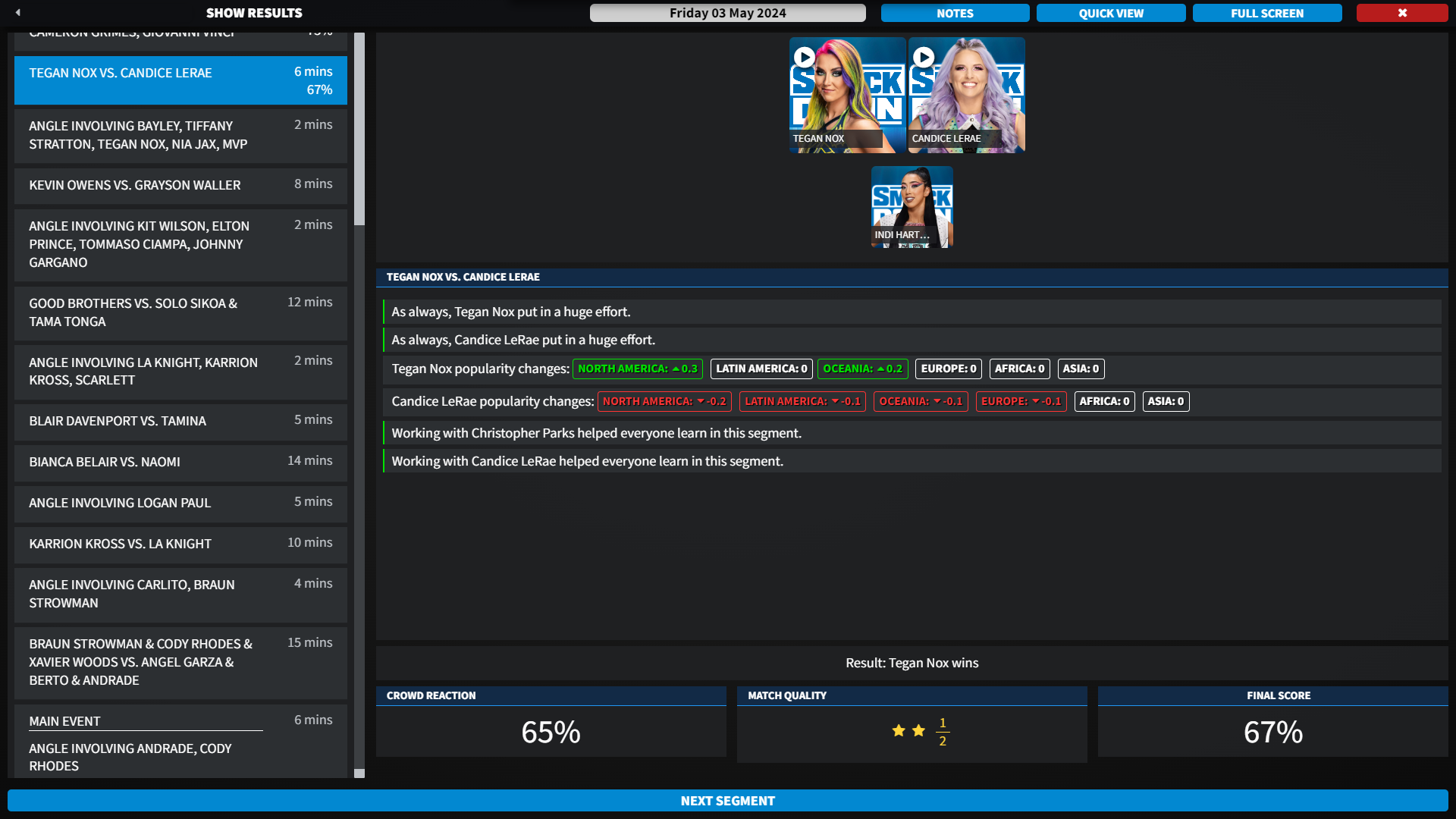Advance with Next Segment button
The height and width of the screenshot is (819, 1456).
(728, 801)
